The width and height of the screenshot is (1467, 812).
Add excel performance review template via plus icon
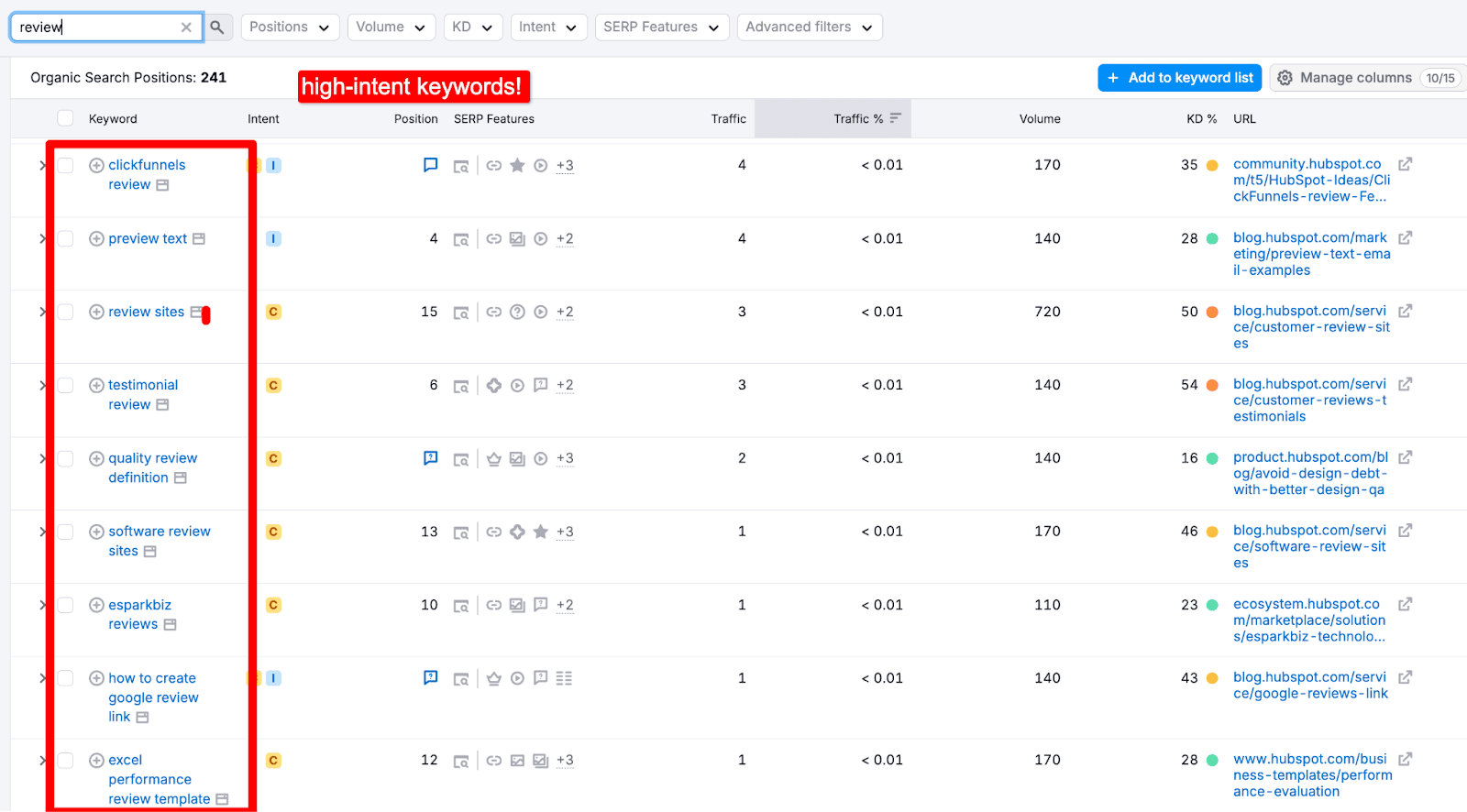tap(96, 761)
